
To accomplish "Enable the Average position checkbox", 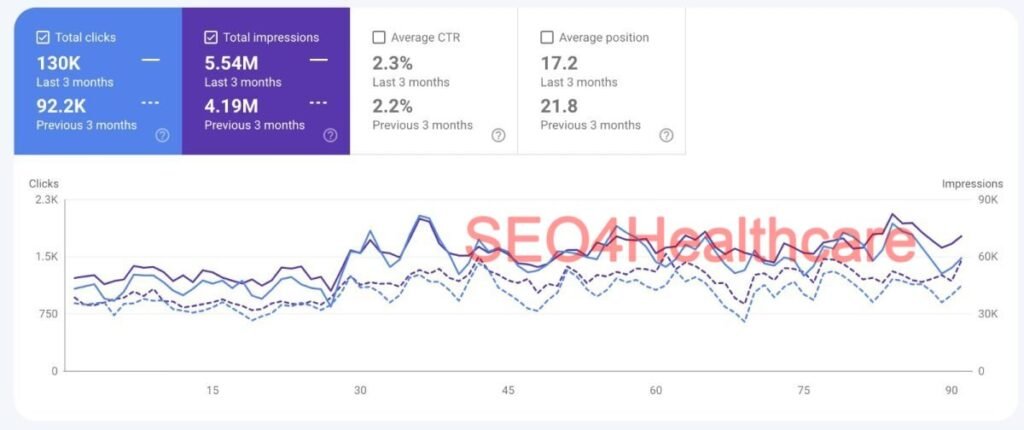I will pos(547,38).
